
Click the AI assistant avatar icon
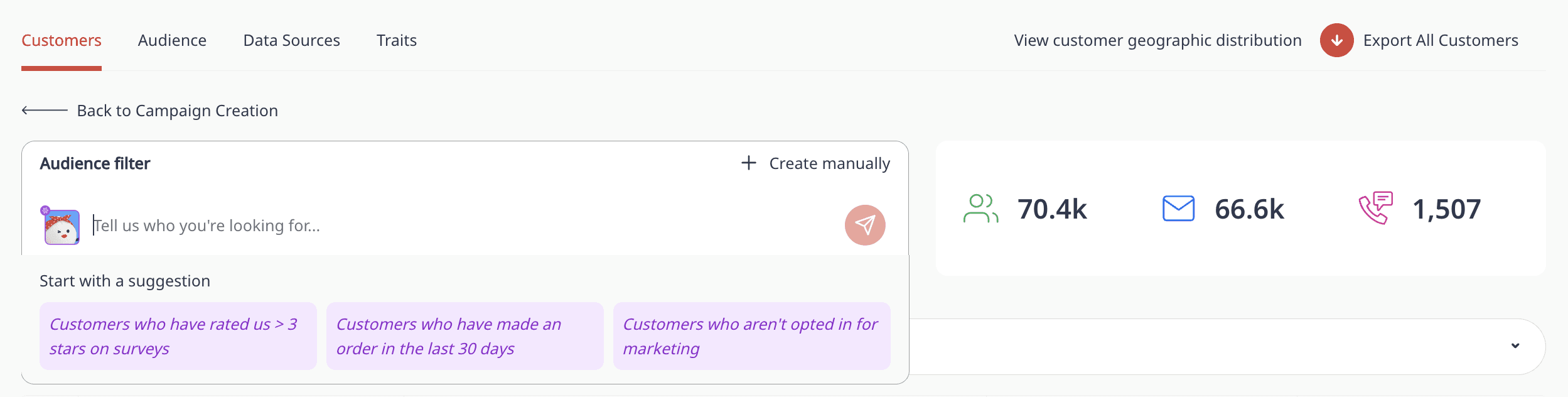(61, 226)
